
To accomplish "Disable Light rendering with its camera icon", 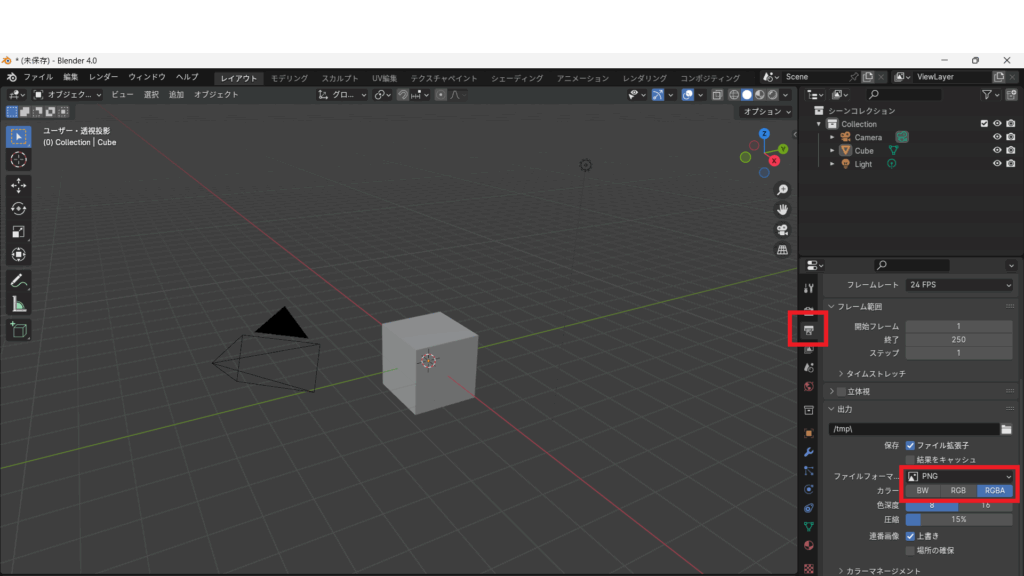I will [1011, 164].
